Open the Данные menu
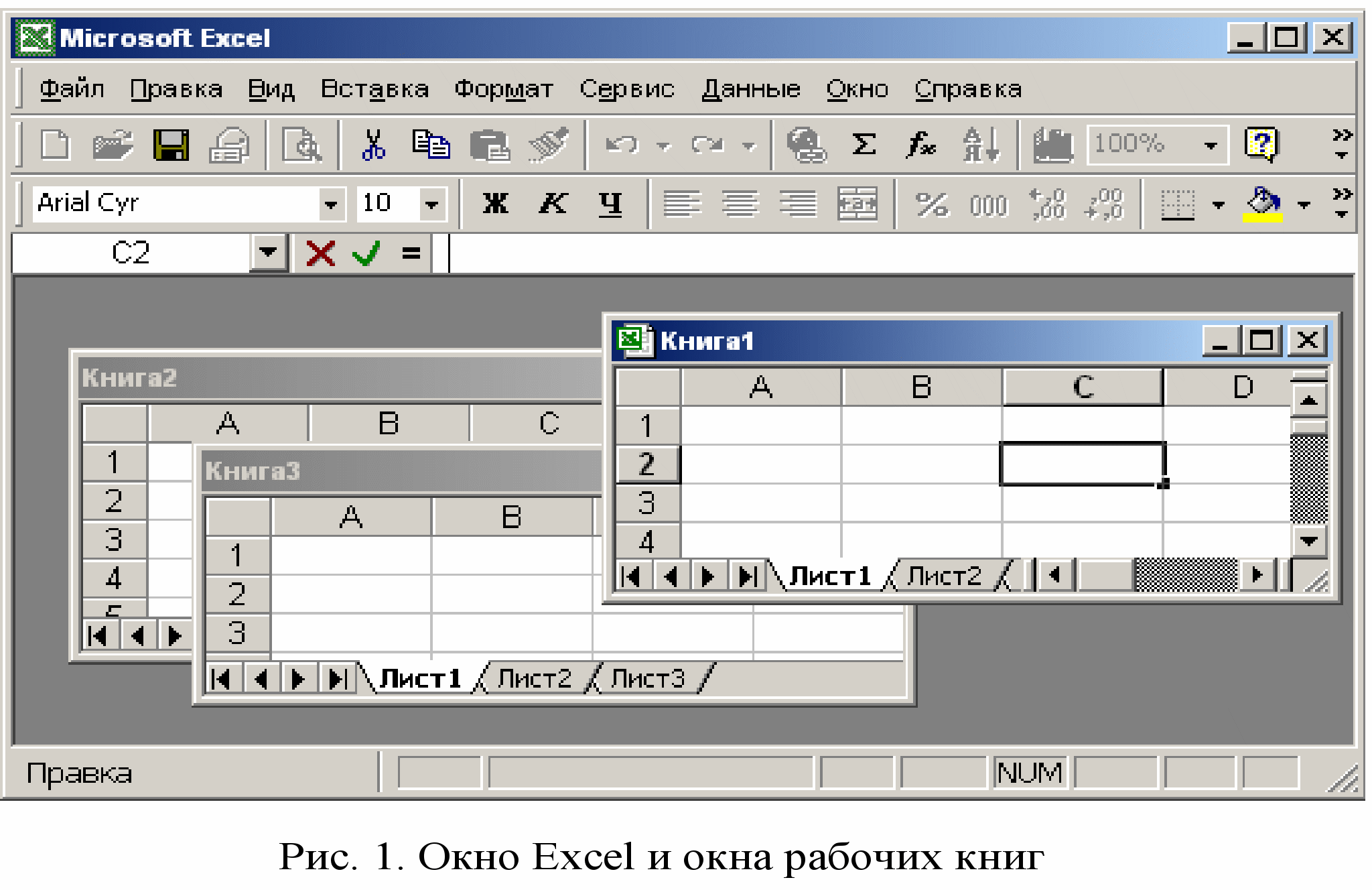 (751, 88)
